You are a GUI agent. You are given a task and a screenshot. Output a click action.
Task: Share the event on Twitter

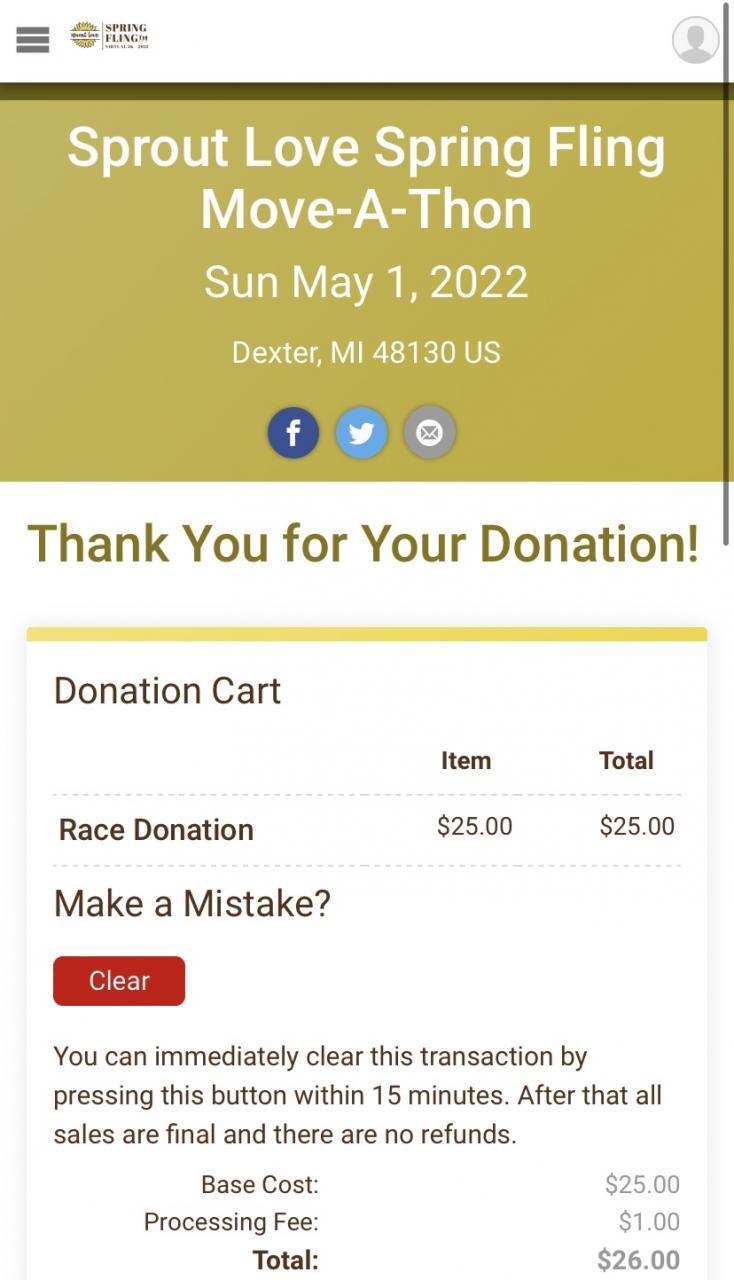coord(361,433)
